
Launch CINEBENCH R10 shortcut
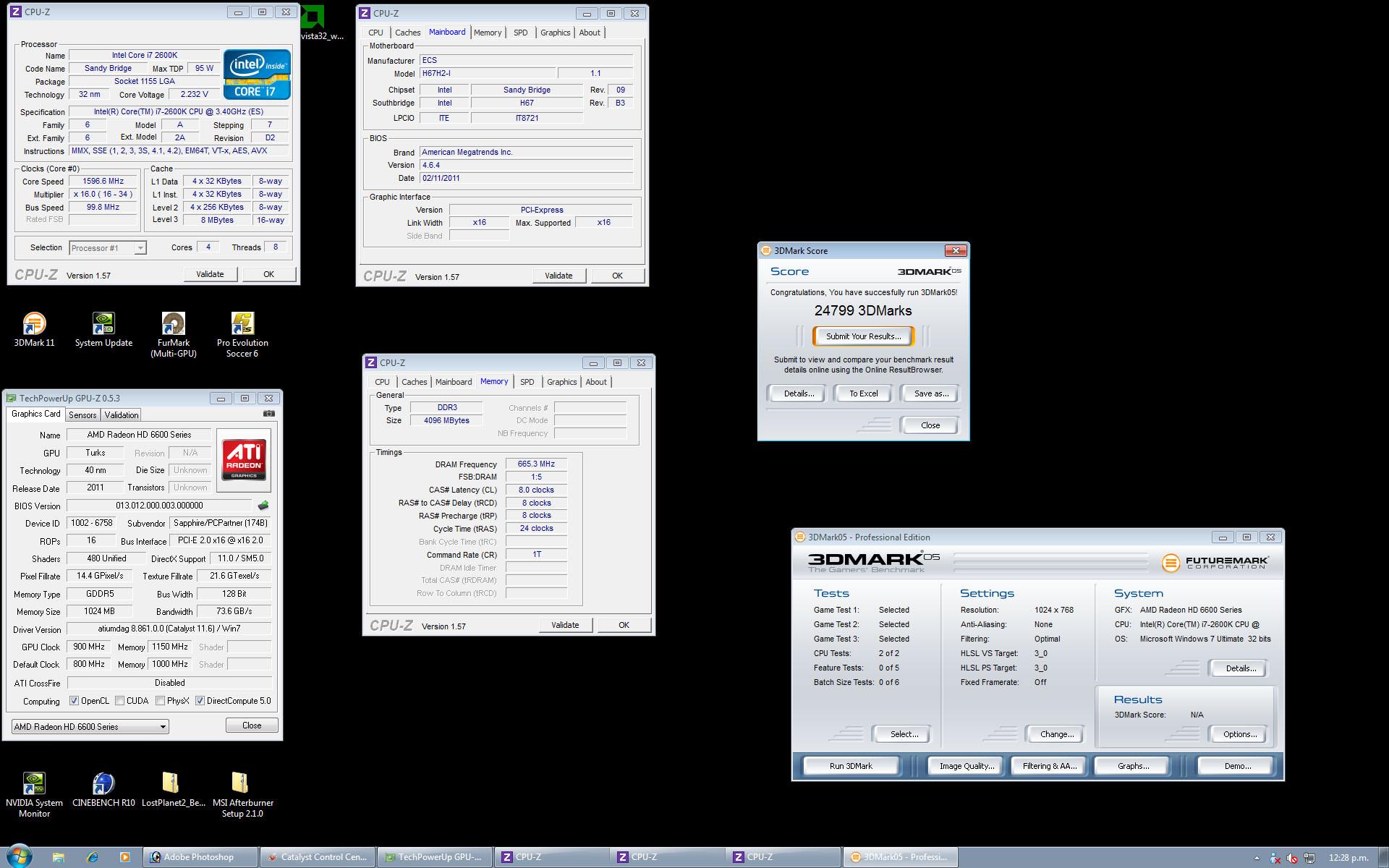coord(103,789)
